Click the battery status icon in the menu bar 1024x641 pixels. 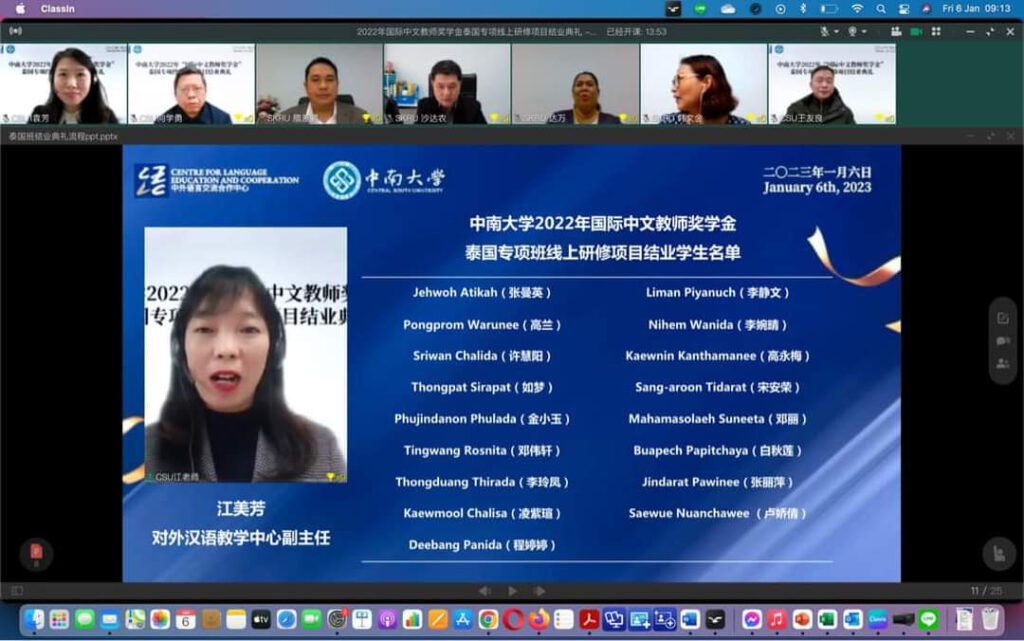[829, 8]
